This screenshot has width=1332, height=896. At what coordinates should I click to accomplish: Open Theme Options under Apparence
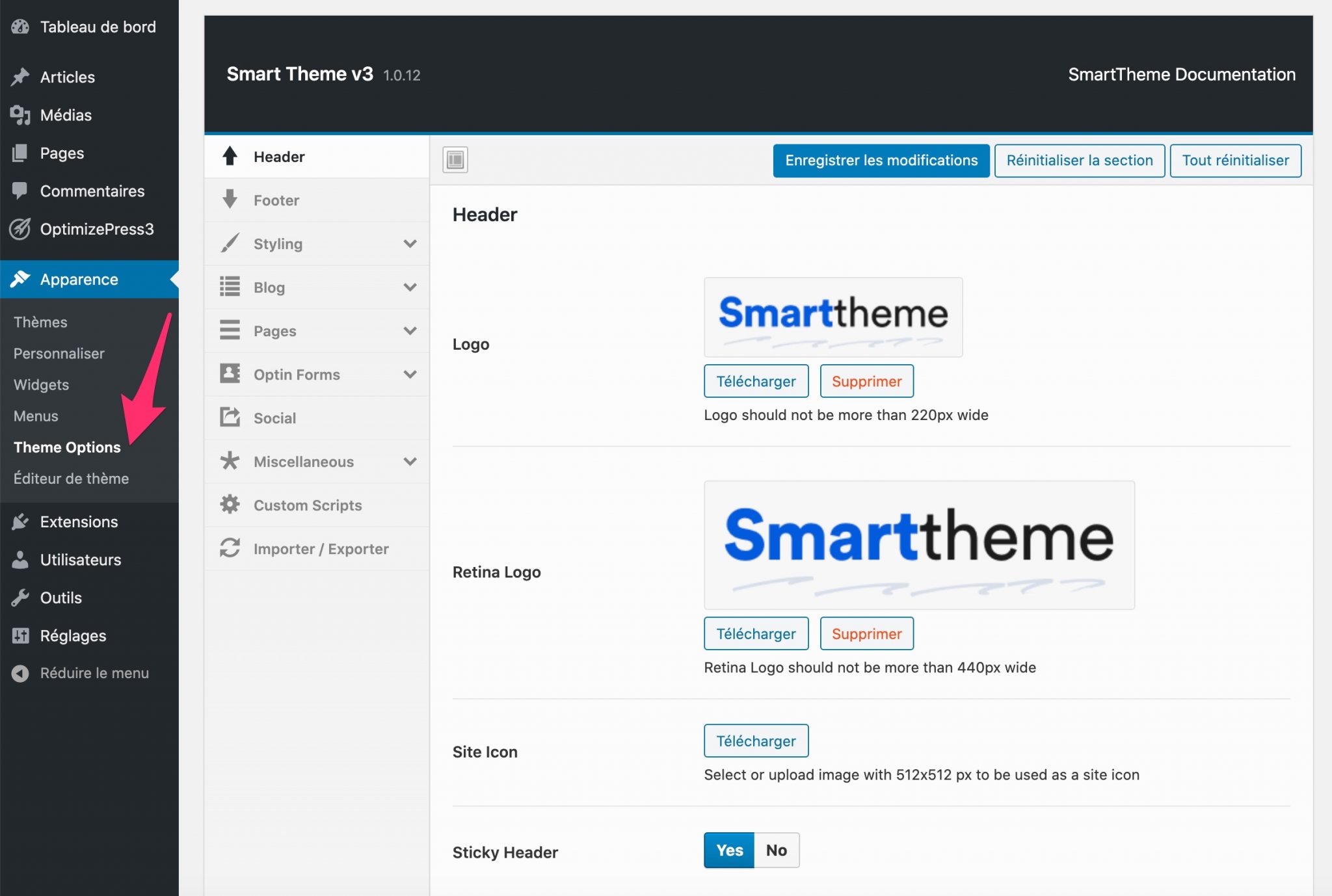pos(66,447)
